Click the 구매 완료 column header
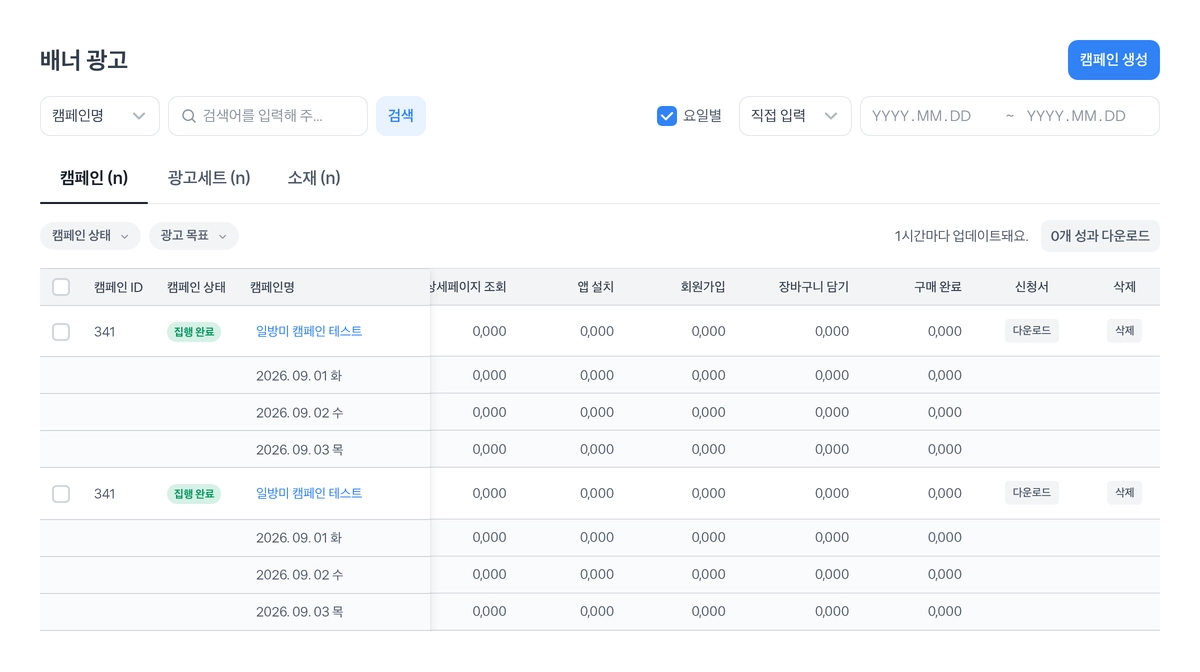Viewport: 1200px width, 672px height. coord(938,287)
